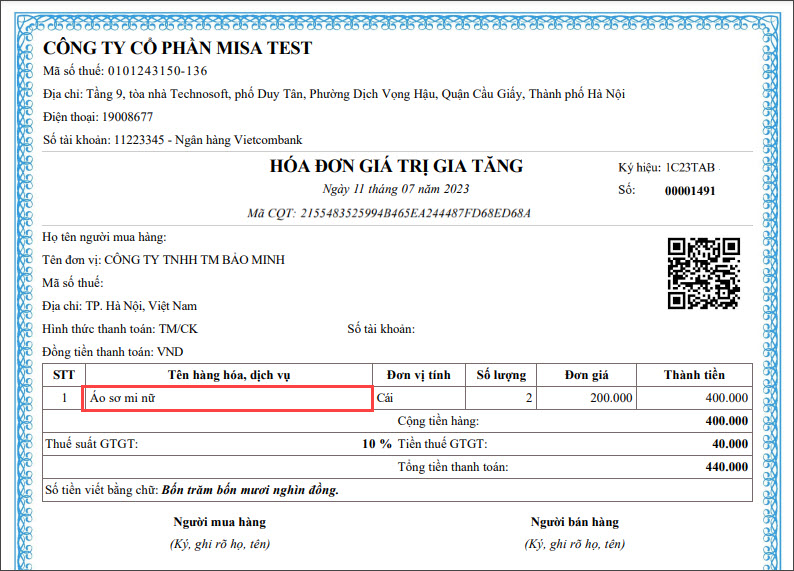
Task: Click the invoice title HÓA ĐƠN GIÁ TRỊ GIA TĂNG
Action: (x=396, y=166)
